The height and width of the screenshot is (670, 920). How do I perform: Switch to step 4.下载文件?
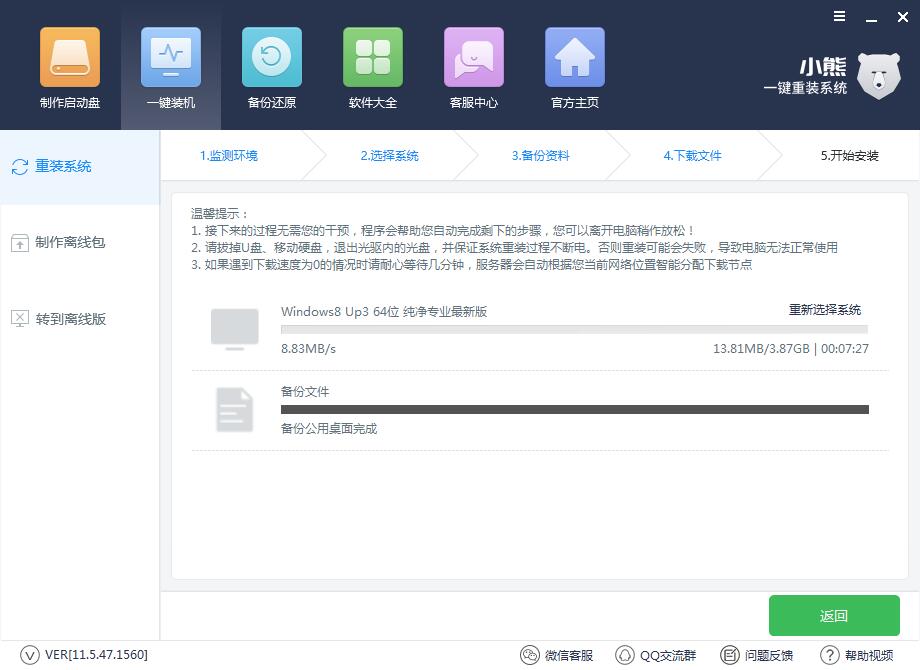click(x=692, y=156)
